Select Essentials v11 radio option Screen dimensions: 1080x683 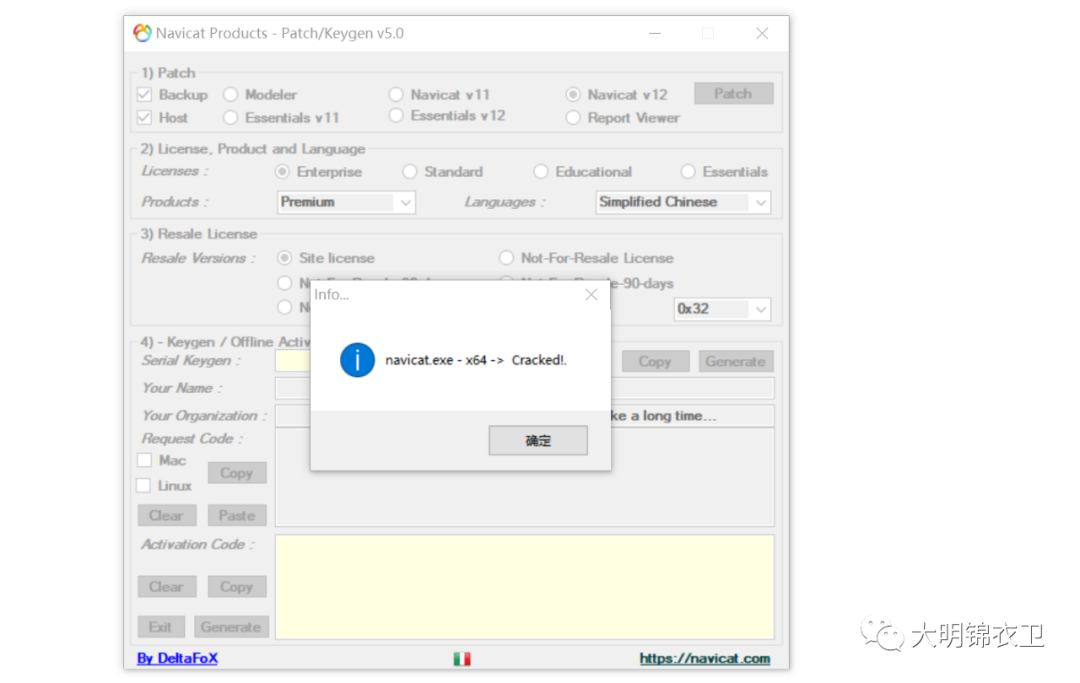click(x=231, y=118)
